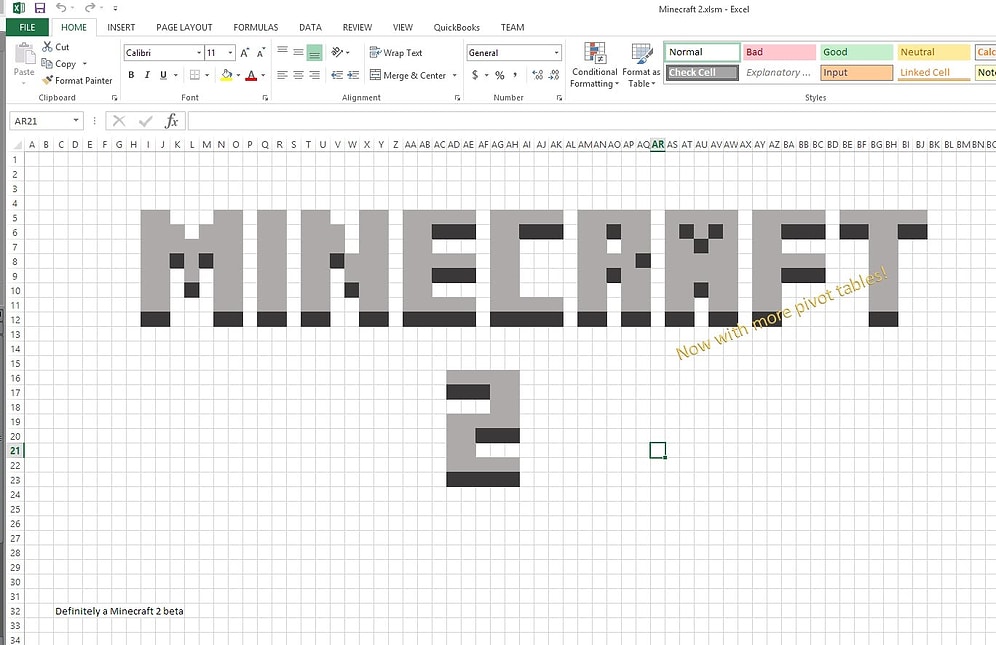The image size is (996, 645).
Task: Open Format as Table menu
Action: (x=642, y=65)
